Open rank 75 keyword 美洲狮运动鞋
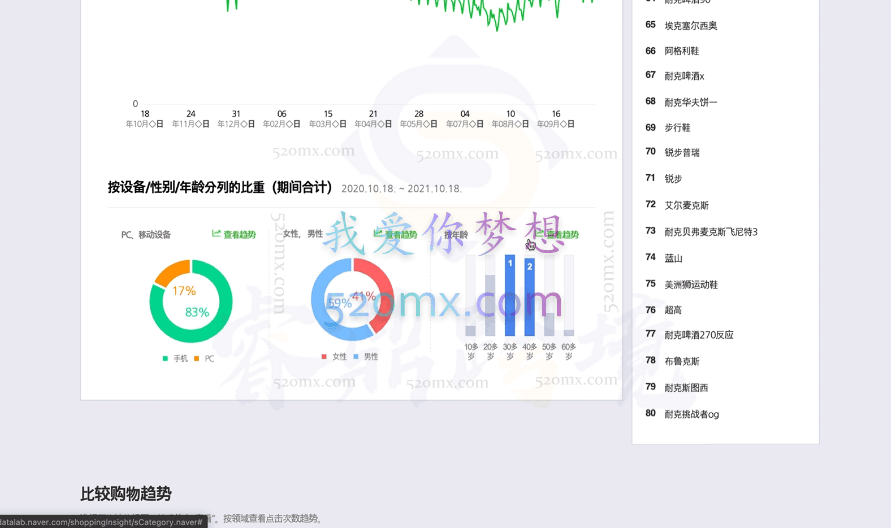 (x=691, y=285)
